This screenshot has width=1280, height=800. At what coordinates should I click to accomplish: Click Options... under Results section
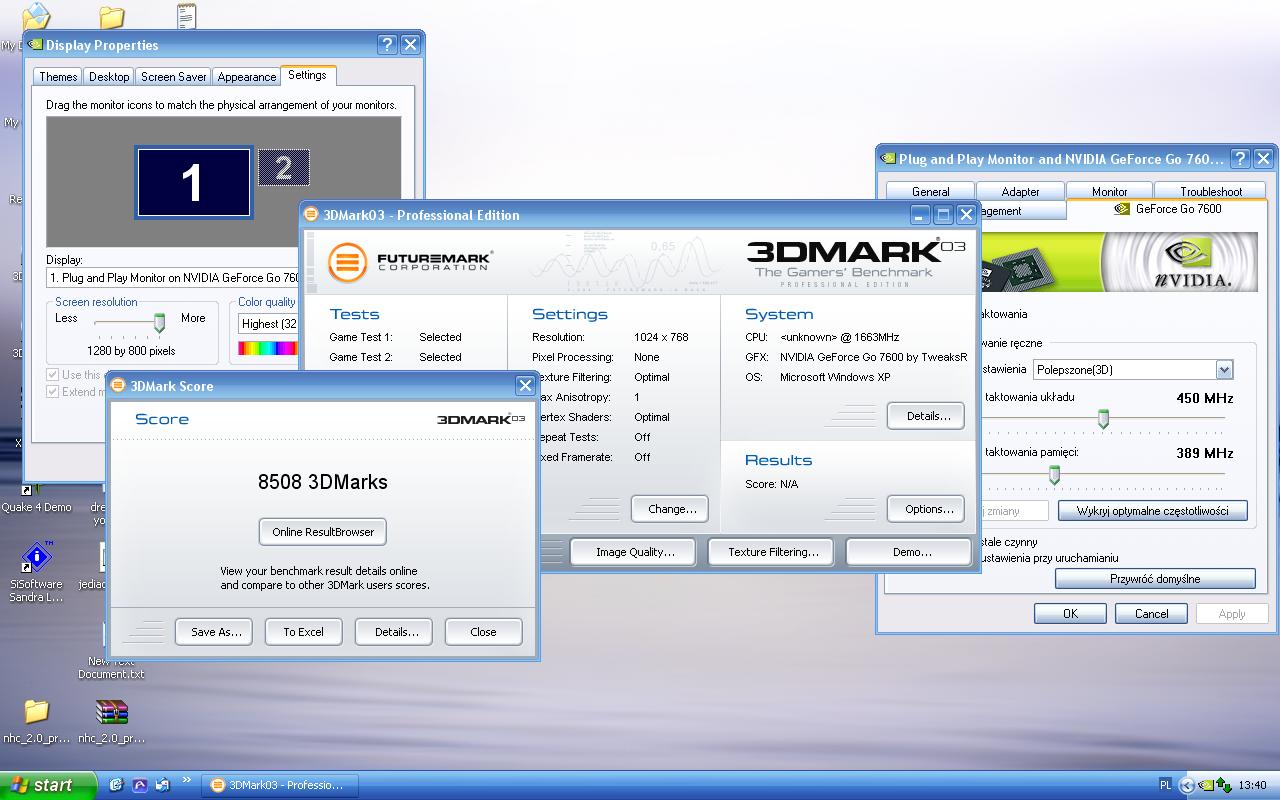(926, 509)
